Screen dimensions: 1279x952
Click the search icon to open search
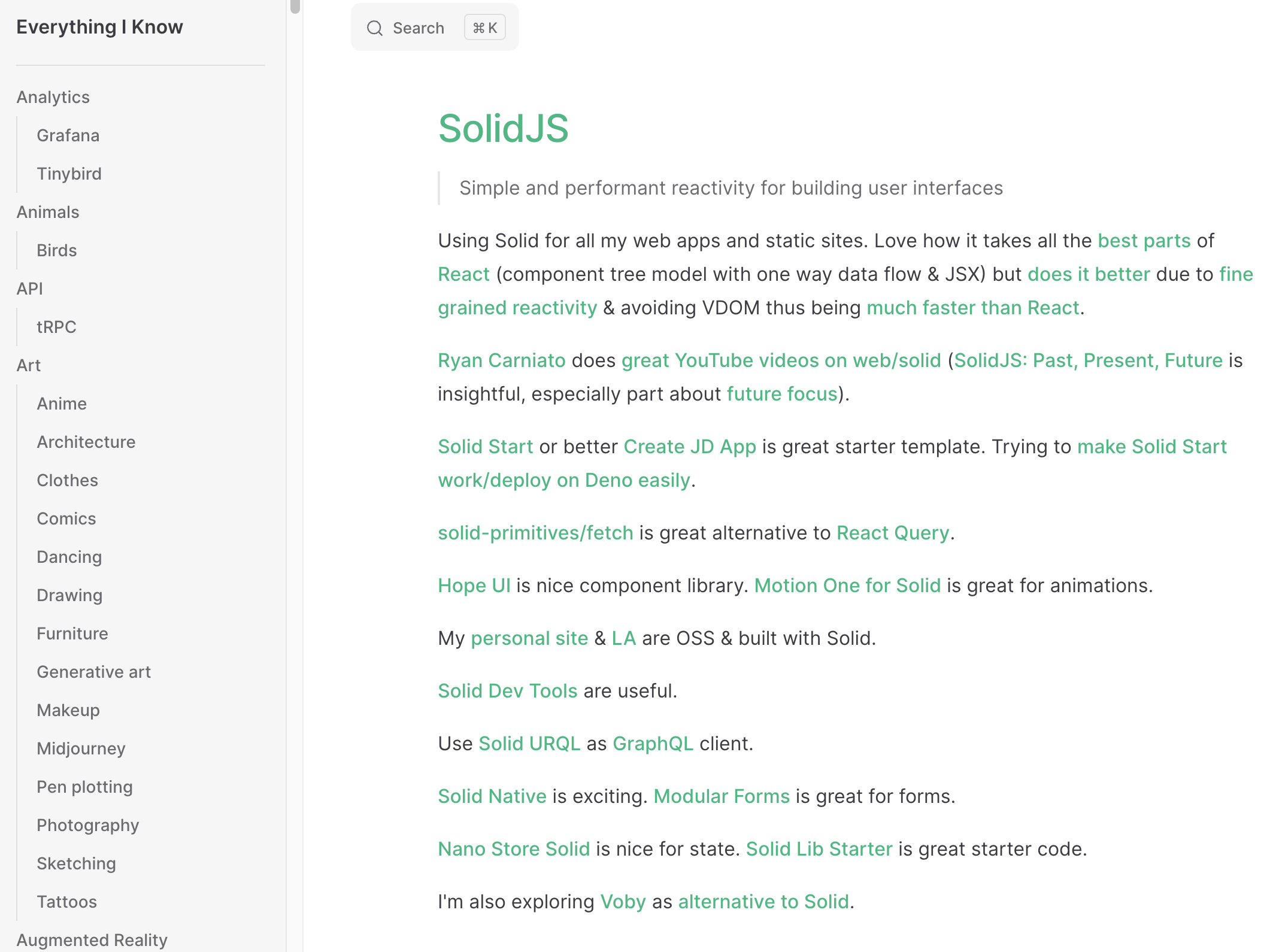[x=375, y=28]
